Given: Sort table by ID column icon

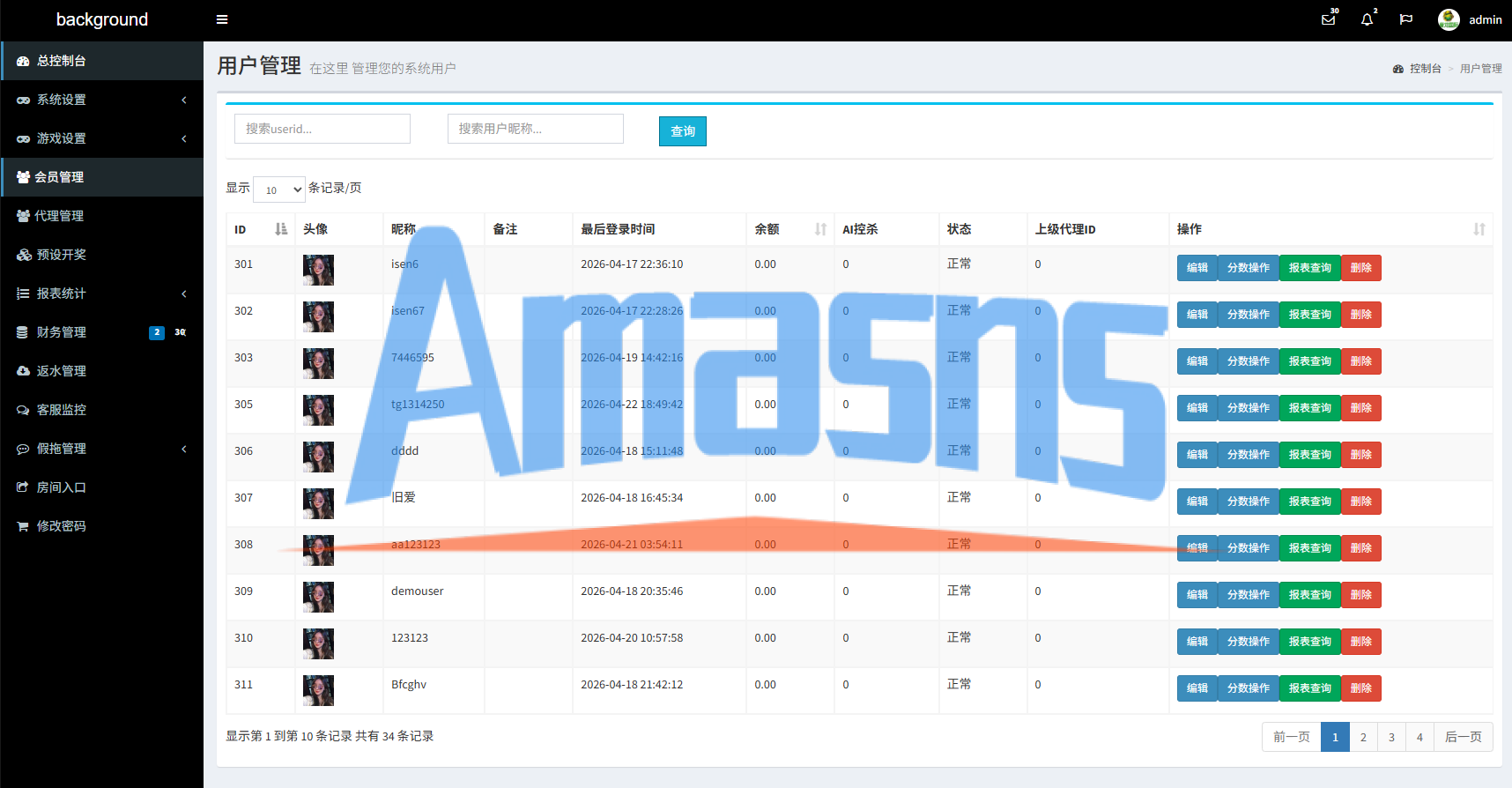Looking at the screenshot, I should (281, 229).
